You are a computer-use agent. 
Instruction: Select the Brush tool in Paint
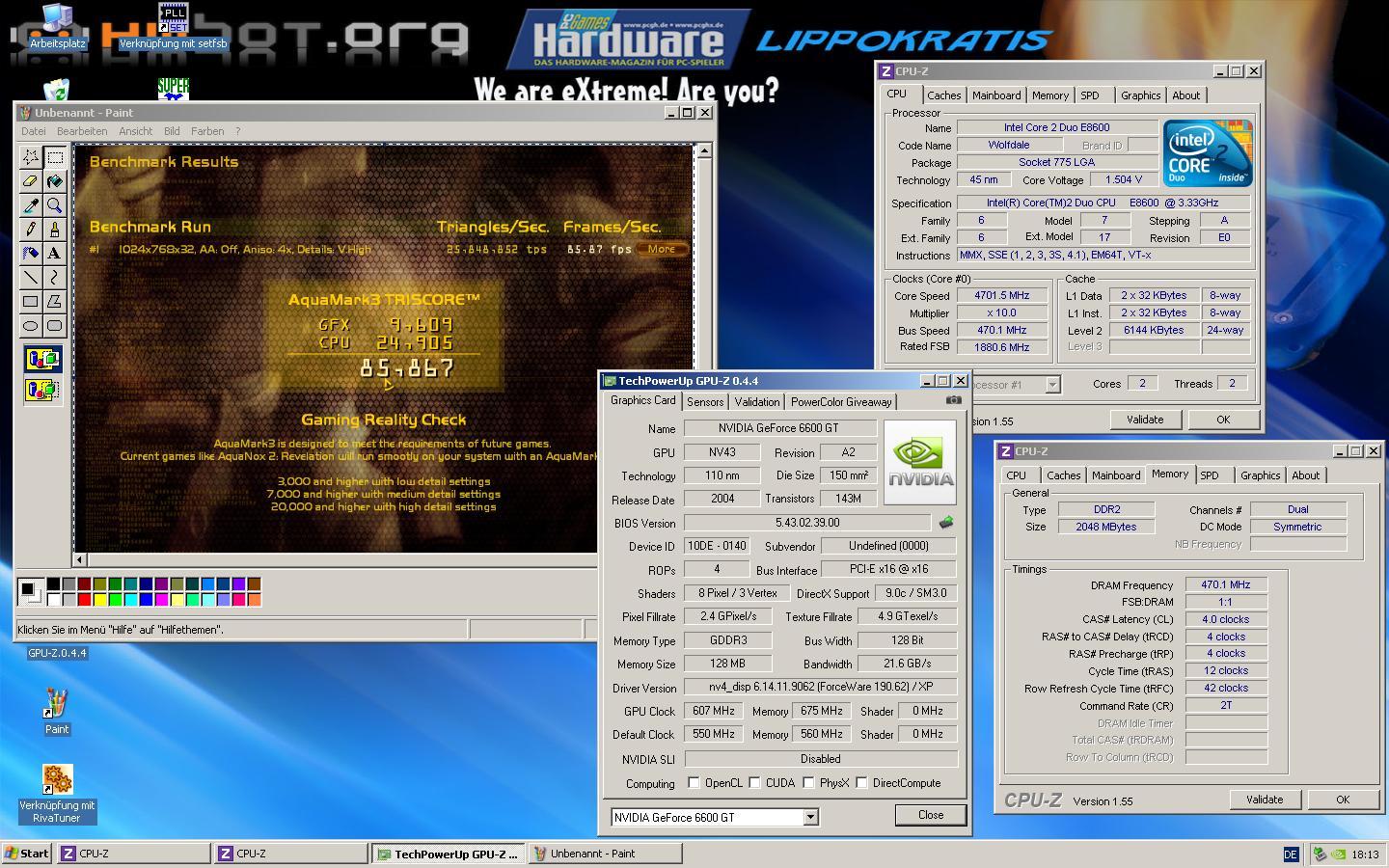tap(55, 230)
